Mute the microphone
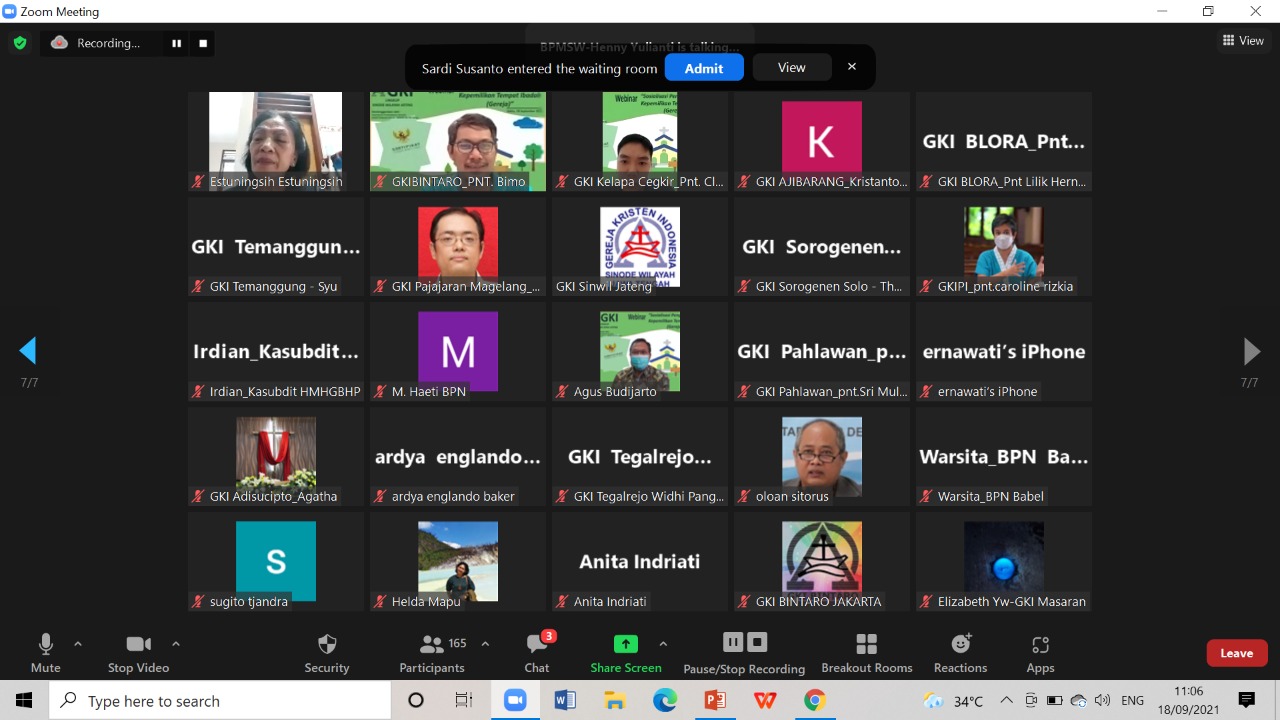Image resolution: width=1280 pixels, height=720 pixels. (x=45, y=652)
